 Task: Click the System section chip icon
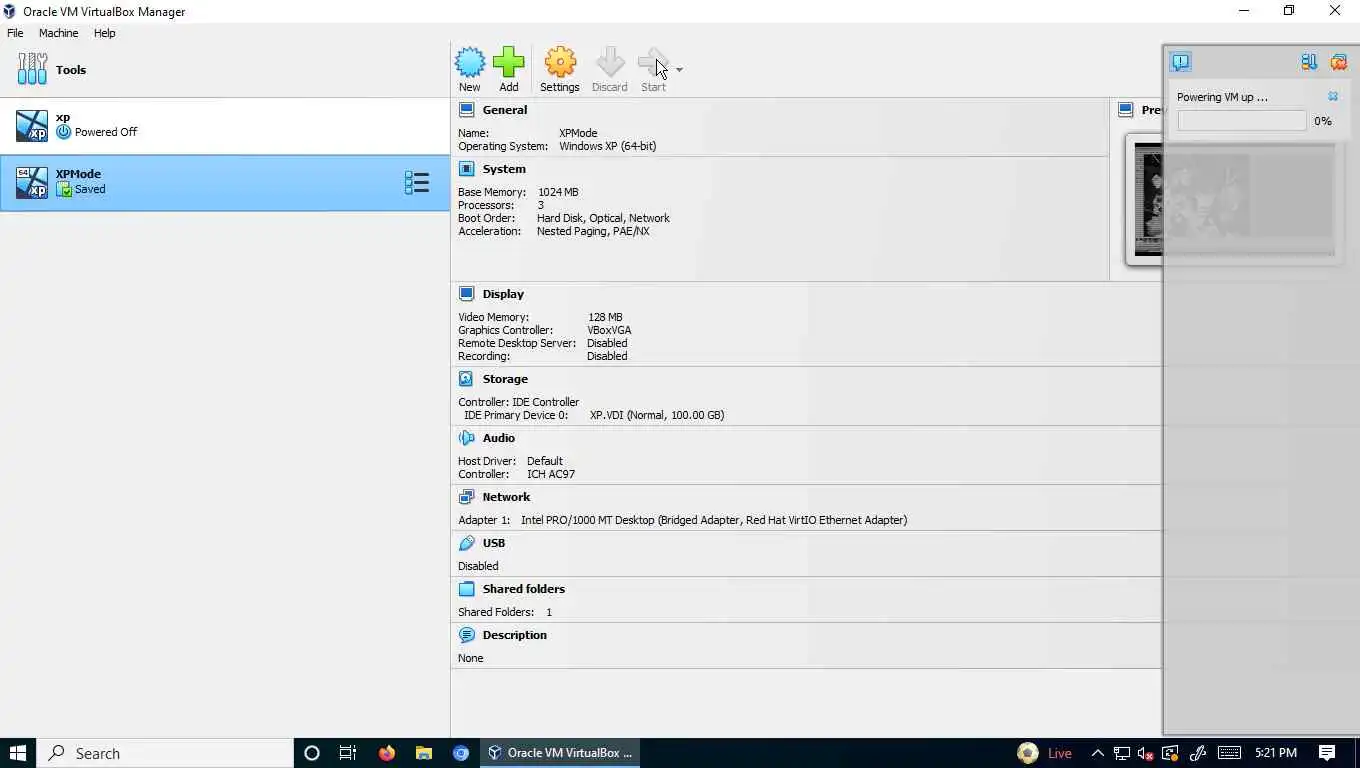tap(466, 169)
